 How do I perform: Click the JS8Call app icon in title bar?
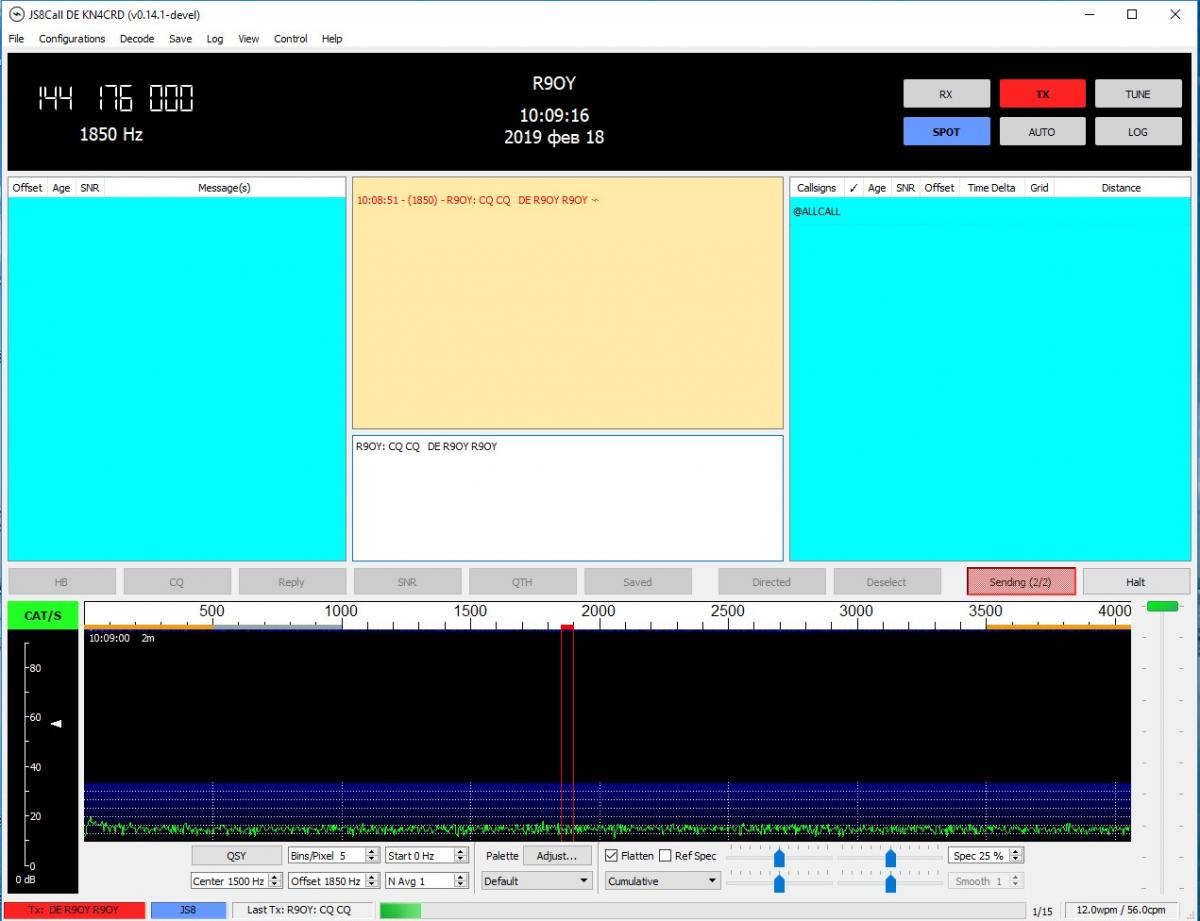click(16, 14)
